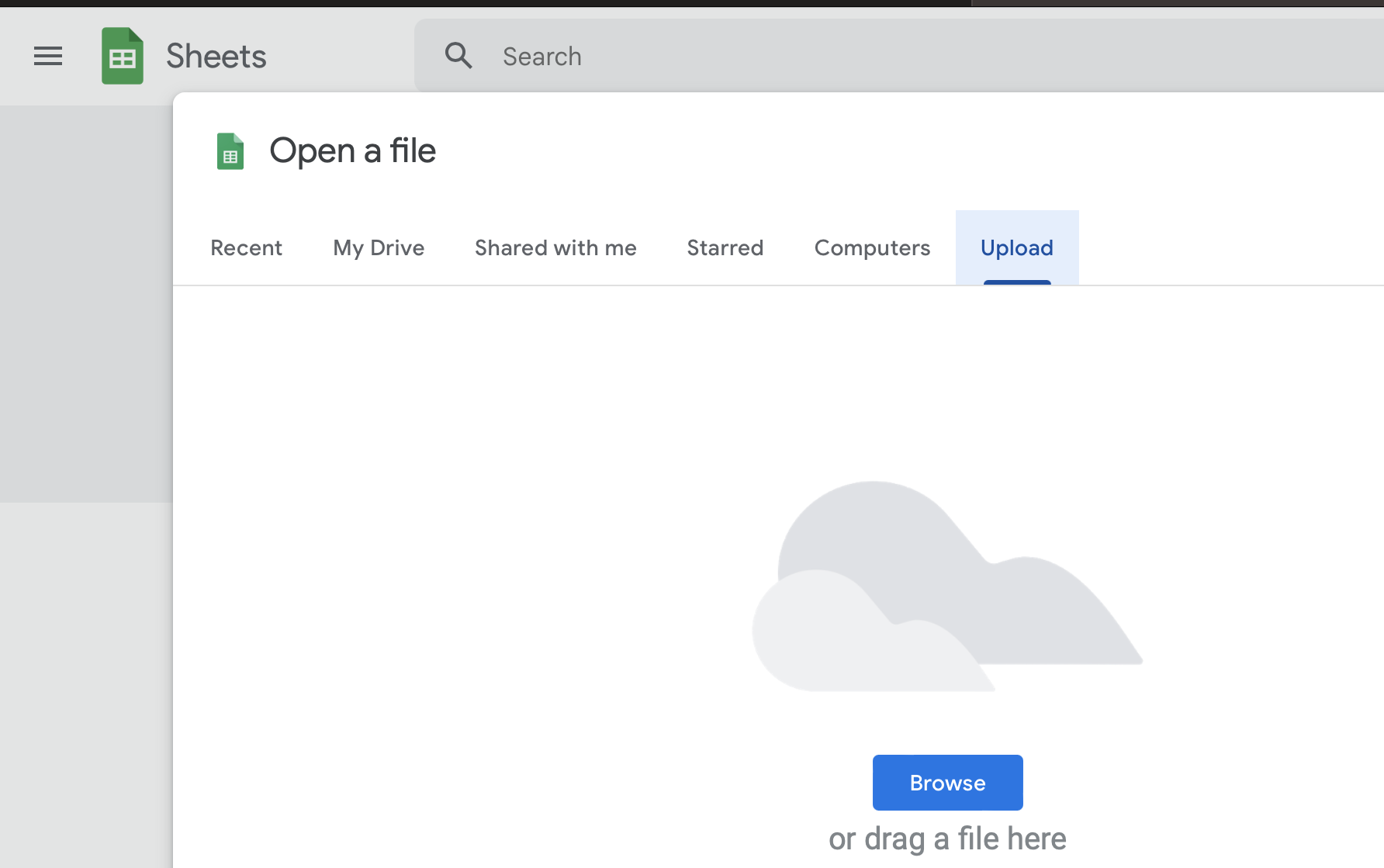Switch to the Computers tab
Screen dimensions: 1384x868
(x=872, y=247)
